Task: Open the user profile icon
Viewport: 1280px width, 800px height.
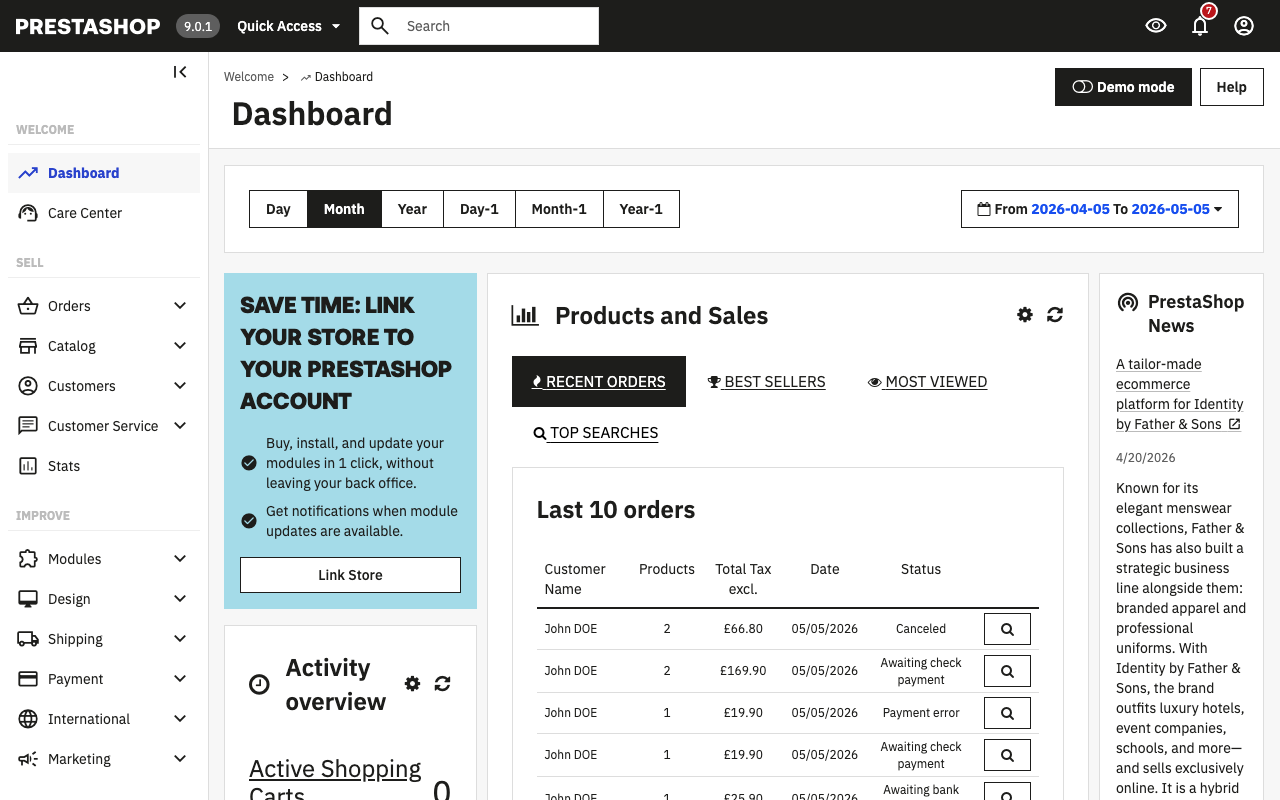Action: coord(1244,26)
